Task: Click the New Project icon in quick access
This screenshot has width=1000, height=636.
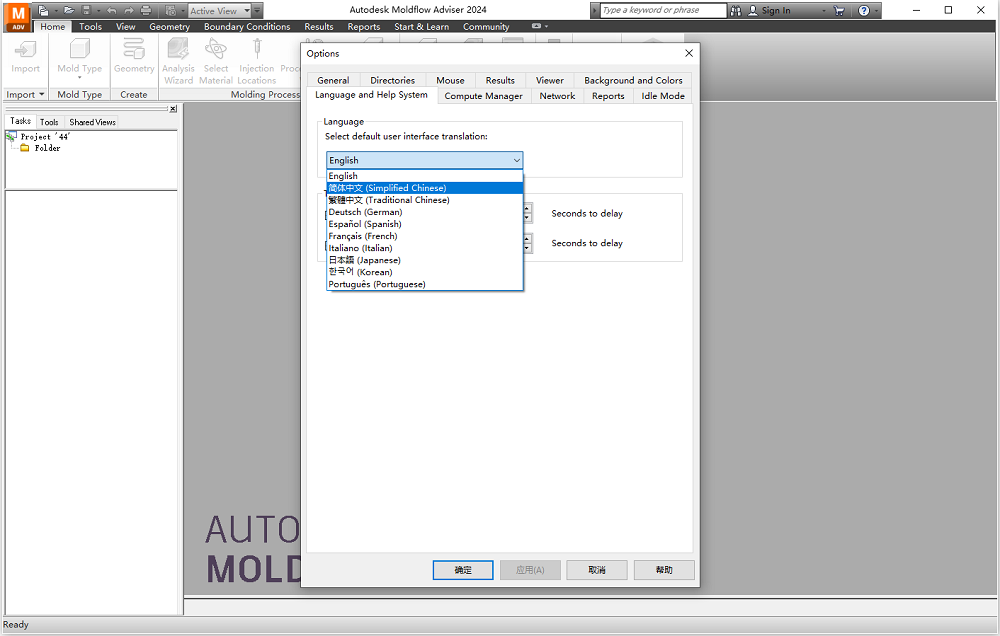Action: coord(43,10)
